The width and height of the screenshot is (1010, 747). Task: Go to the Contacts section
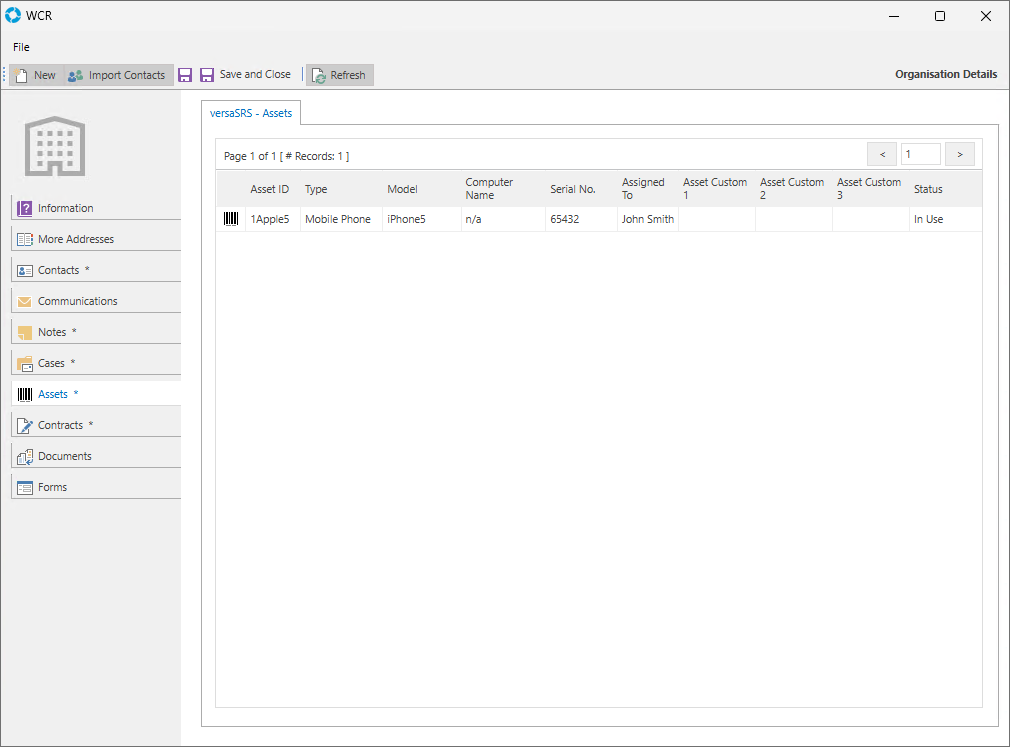click(59, 270)
